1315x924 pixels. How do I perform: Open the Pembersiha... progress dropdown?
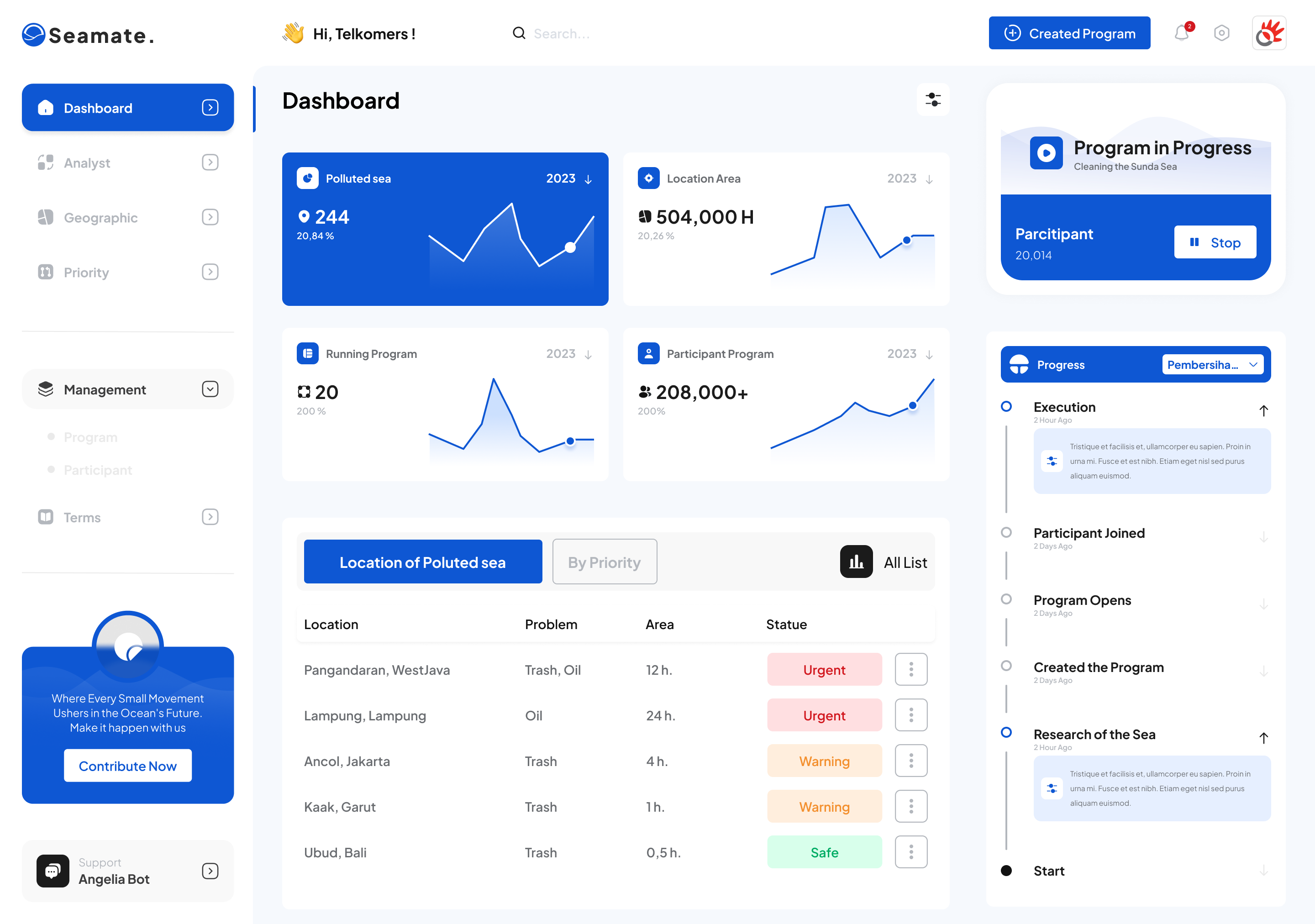[x=1212, y=365]
